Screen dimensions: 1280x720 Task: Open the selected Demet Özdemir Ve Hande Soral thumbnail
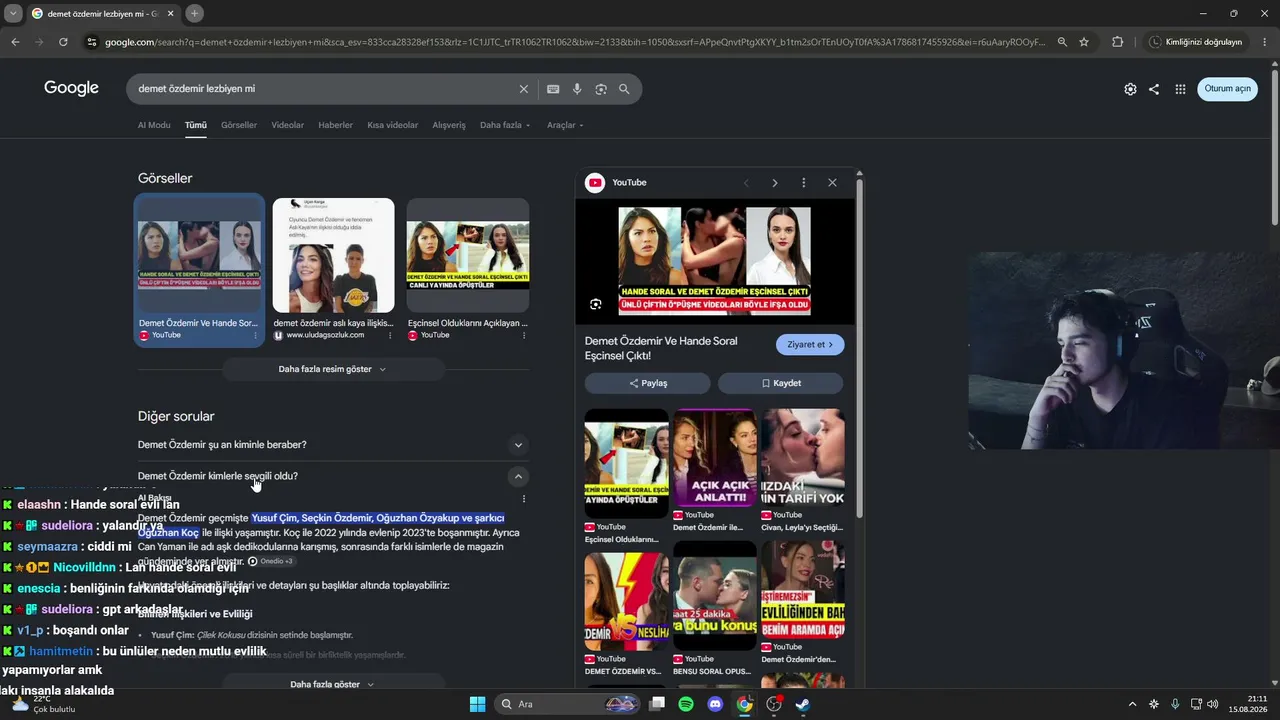pos(199,270)
